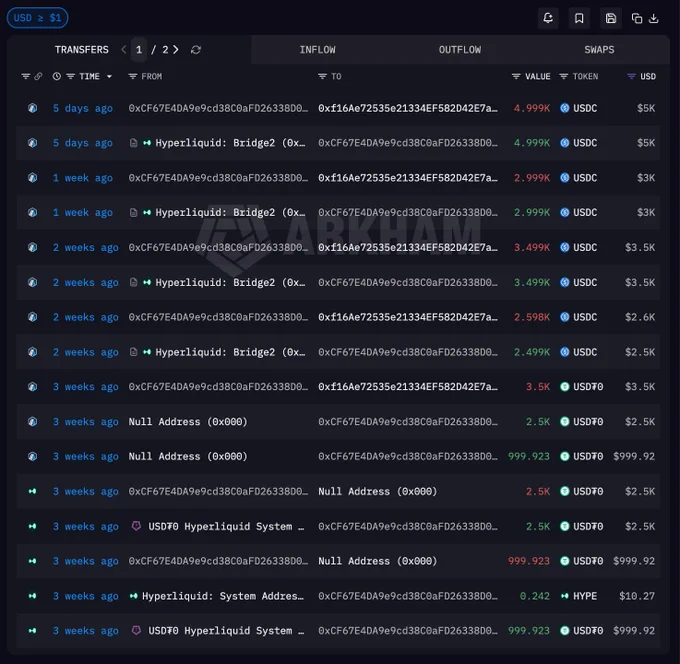Click the USD ≥ $1 filter chip
The image size is (680, 664).
point(37,18)
